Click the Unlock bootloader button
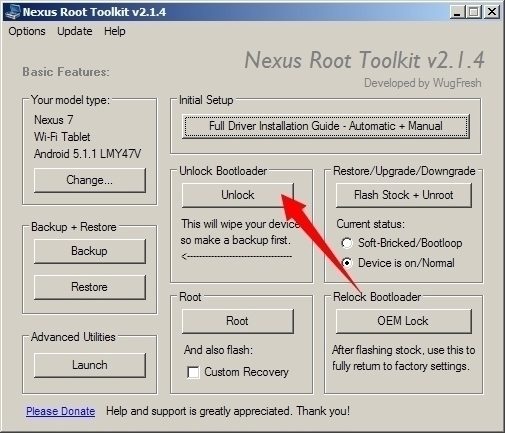Viewport: 505px width, 433px height. click(x=238, y=195)
